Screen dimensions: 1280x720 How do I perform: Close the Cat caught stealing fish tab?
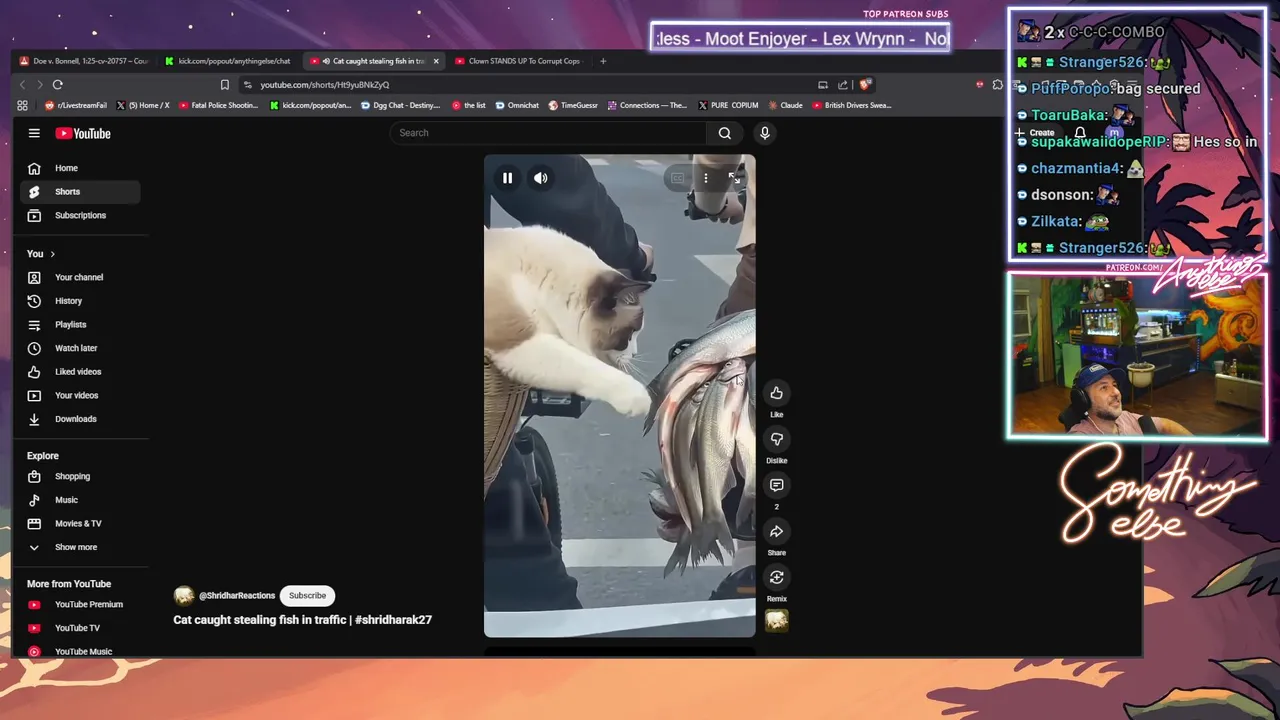[x=436, y=61]
